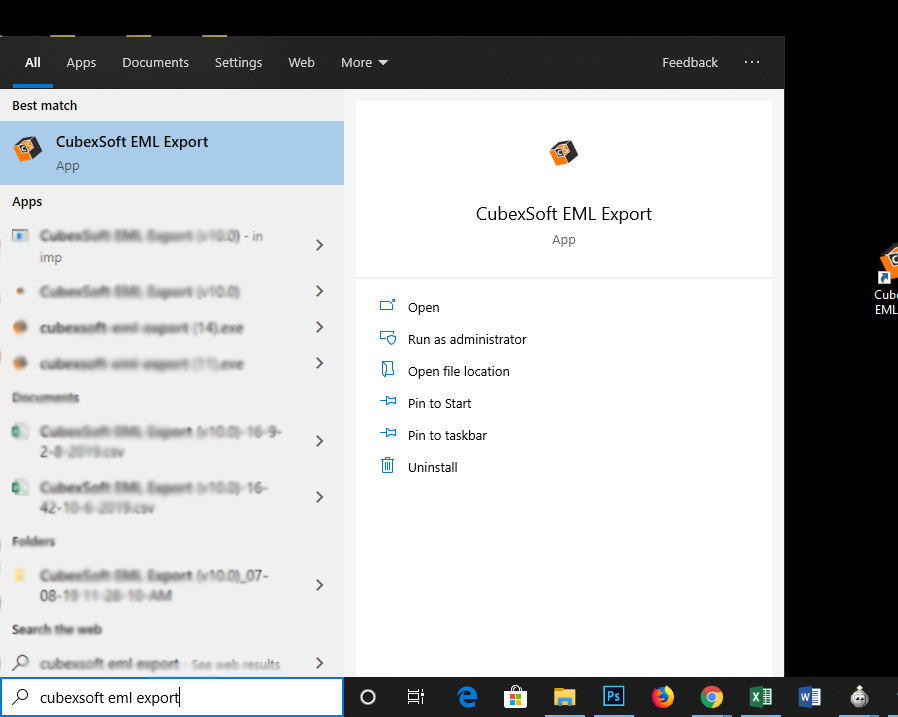This screenshot has height=717, width=898.
Task: Expand arrow for 'See web results' entry
Action: tap(320, 663)
